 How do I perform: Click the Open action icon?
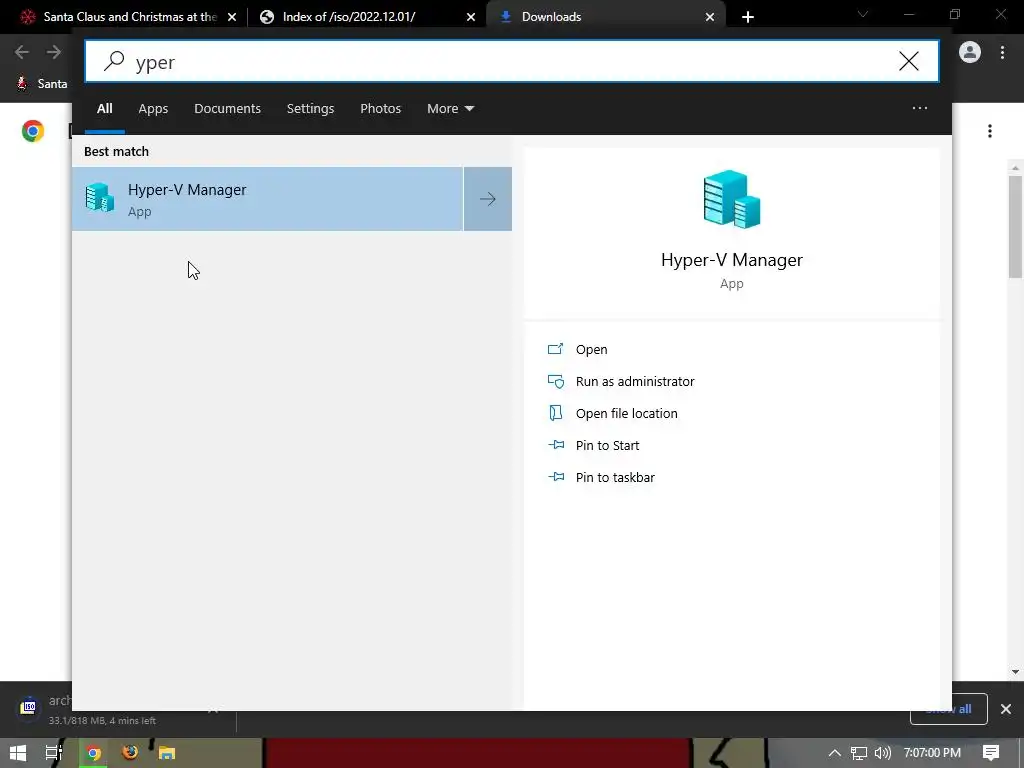click(555, 349)
